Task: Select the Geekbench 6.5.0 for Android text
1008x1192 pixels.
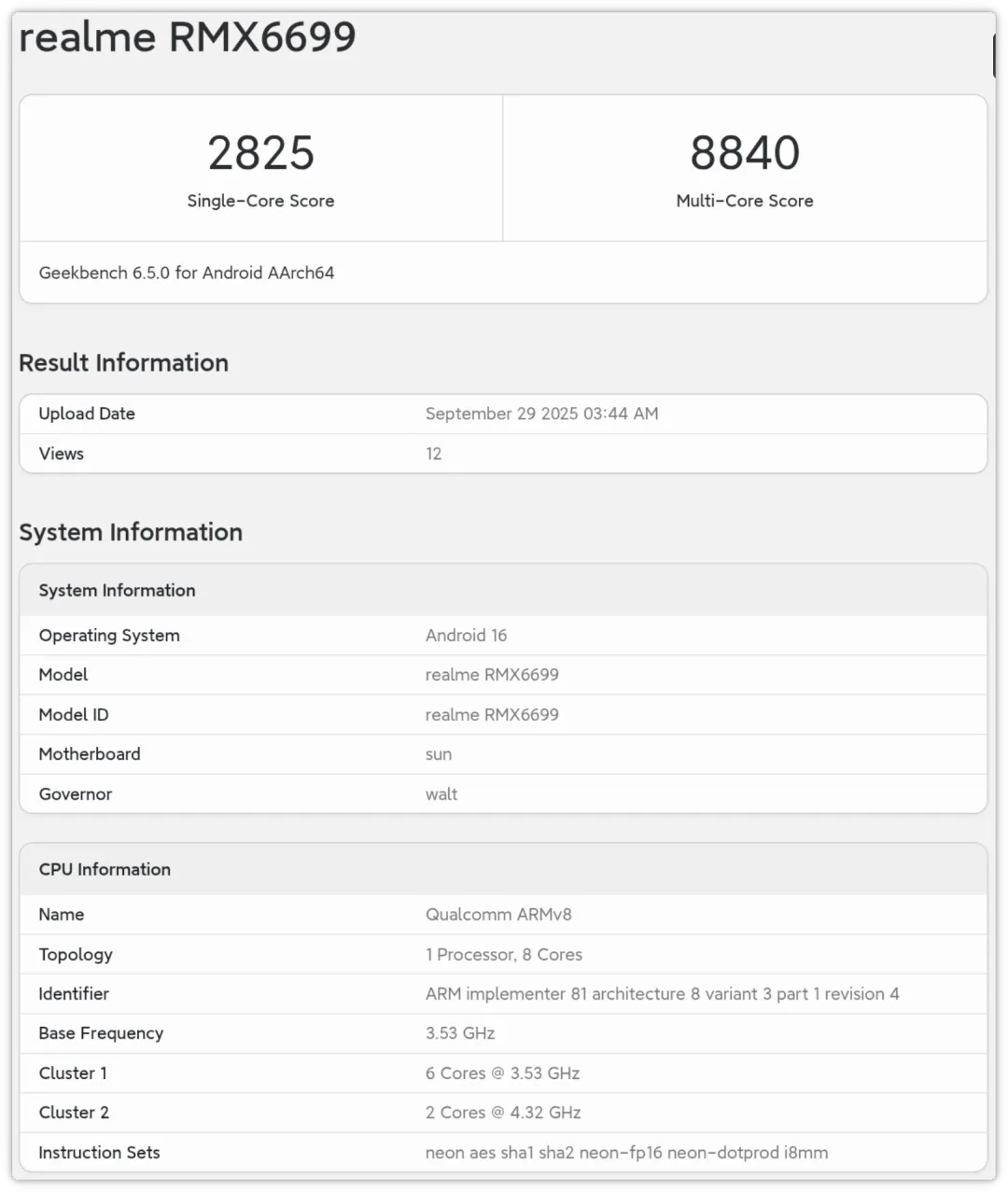Action: [x=187, y=273]
